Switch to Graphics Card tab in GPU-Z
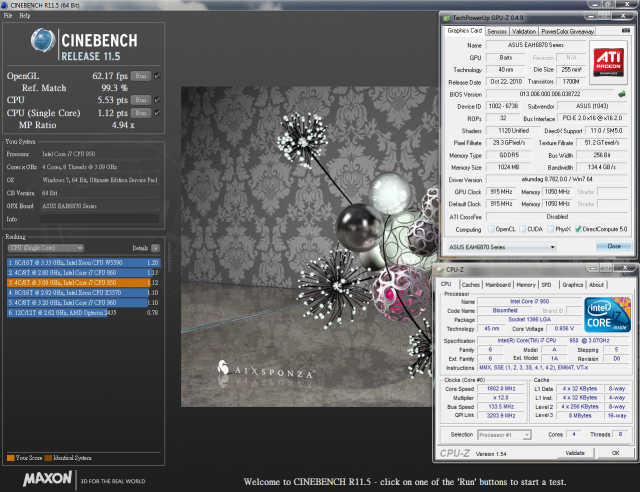This screenshot has height=492, width=640. tap(464, 31)
